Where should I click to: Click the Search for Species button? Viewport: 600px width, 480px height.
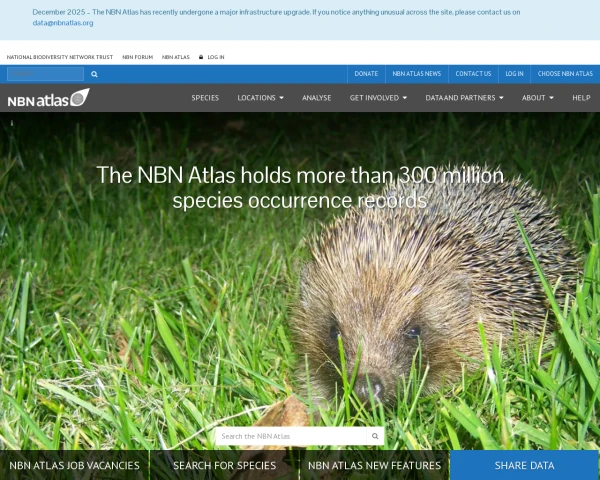pyautogui.click(x=224, y=465)
